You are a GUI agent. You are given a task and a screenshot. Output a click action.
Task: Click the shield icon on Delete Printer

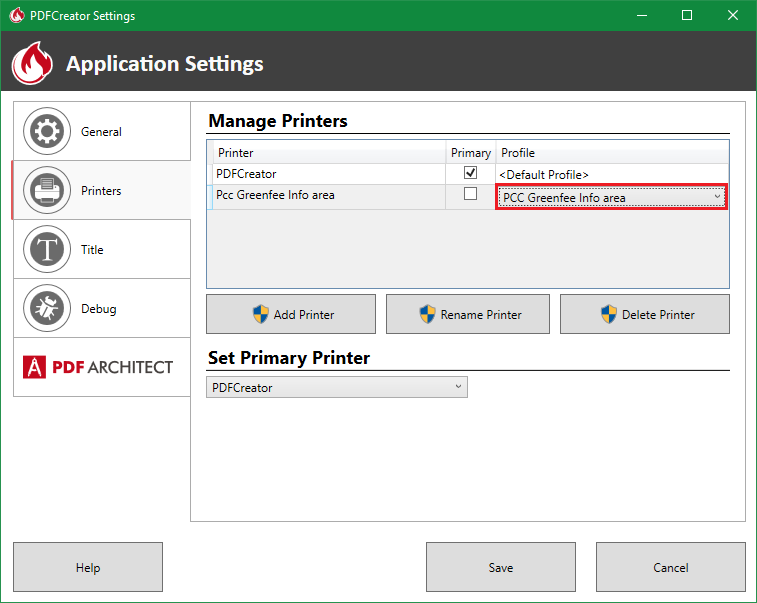tap(609, 314)
